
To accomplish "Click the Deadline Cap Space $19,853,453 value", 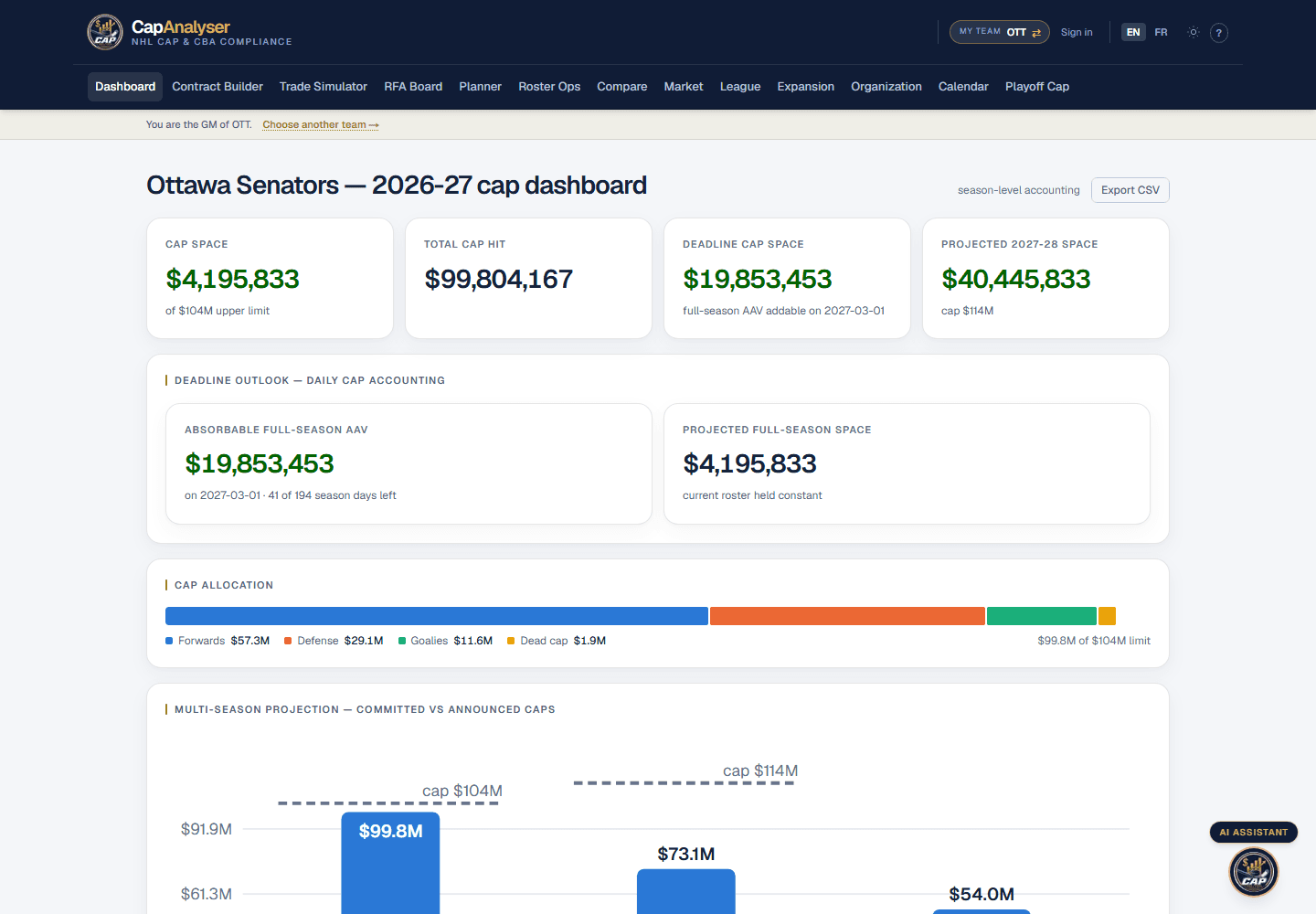I will coord(758,279).
